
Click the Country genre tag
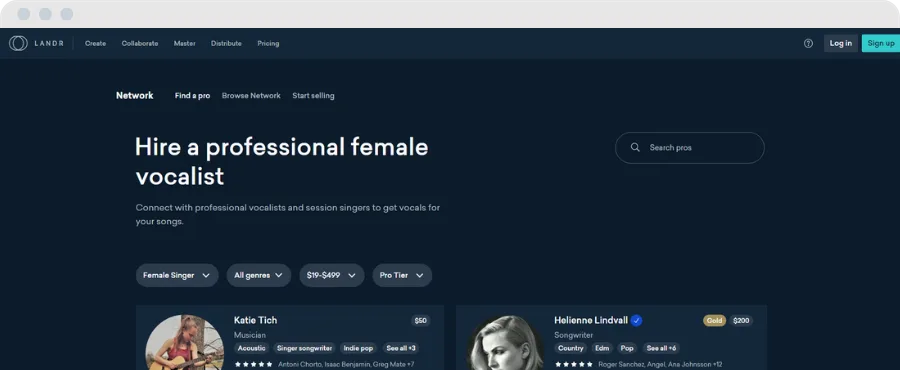coord(571,348)
